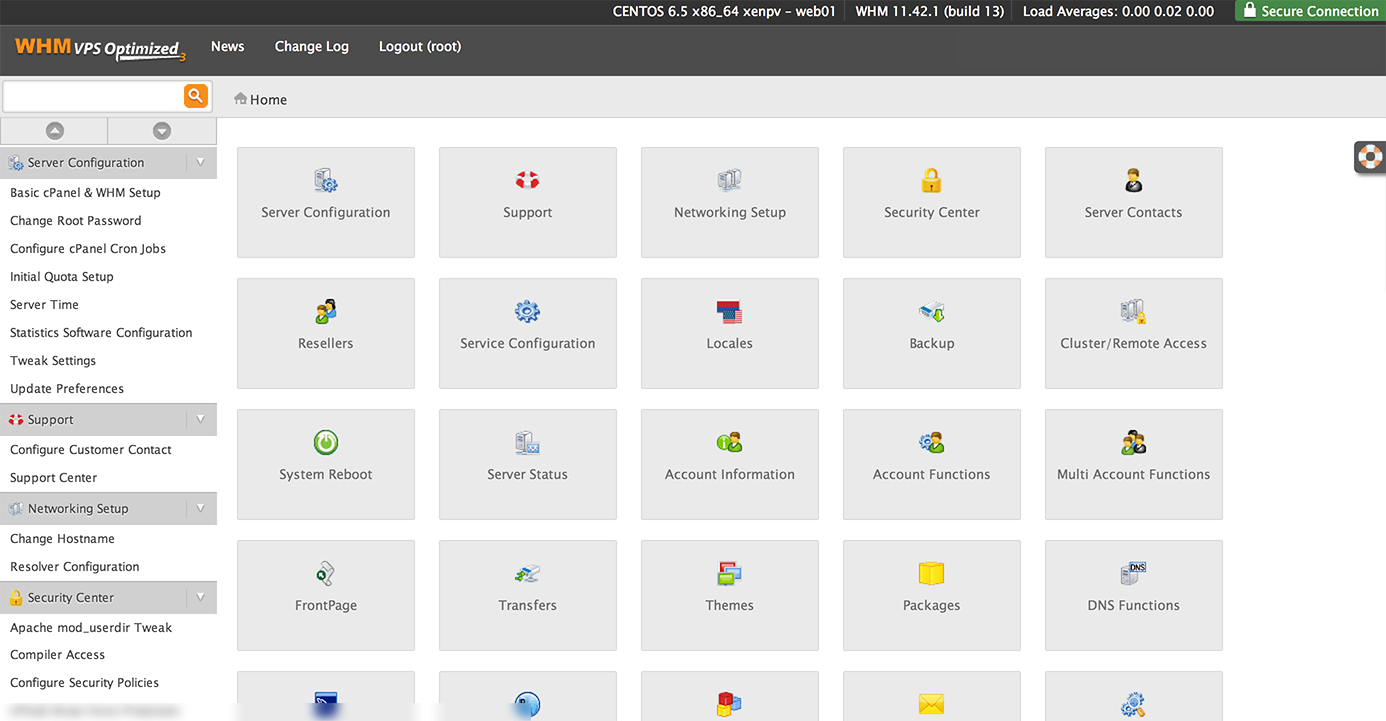Select Networking Setup sidebar header
The height and width of the screenshot is (721, 1386).
108,508
